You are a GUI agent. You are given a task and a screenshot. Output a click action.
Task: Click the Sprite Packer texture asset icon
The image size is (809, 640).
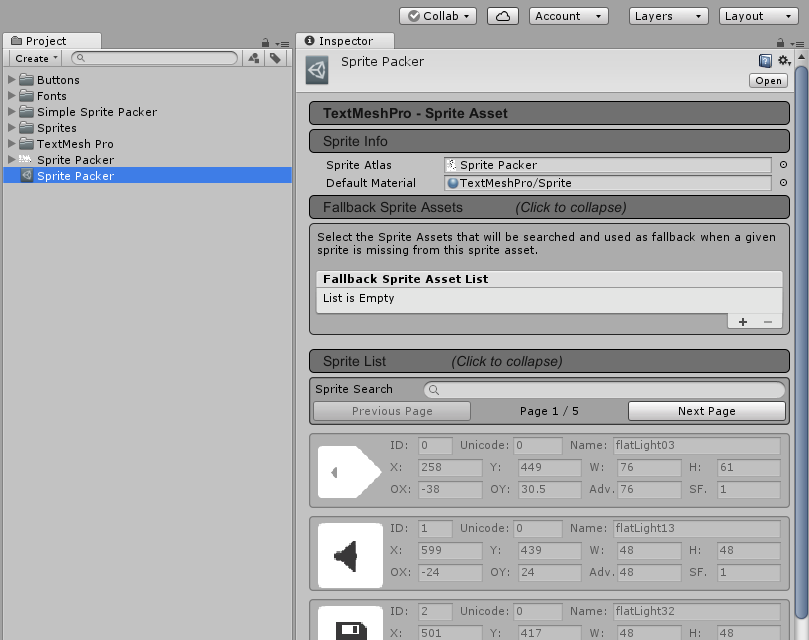pos(26,159)
